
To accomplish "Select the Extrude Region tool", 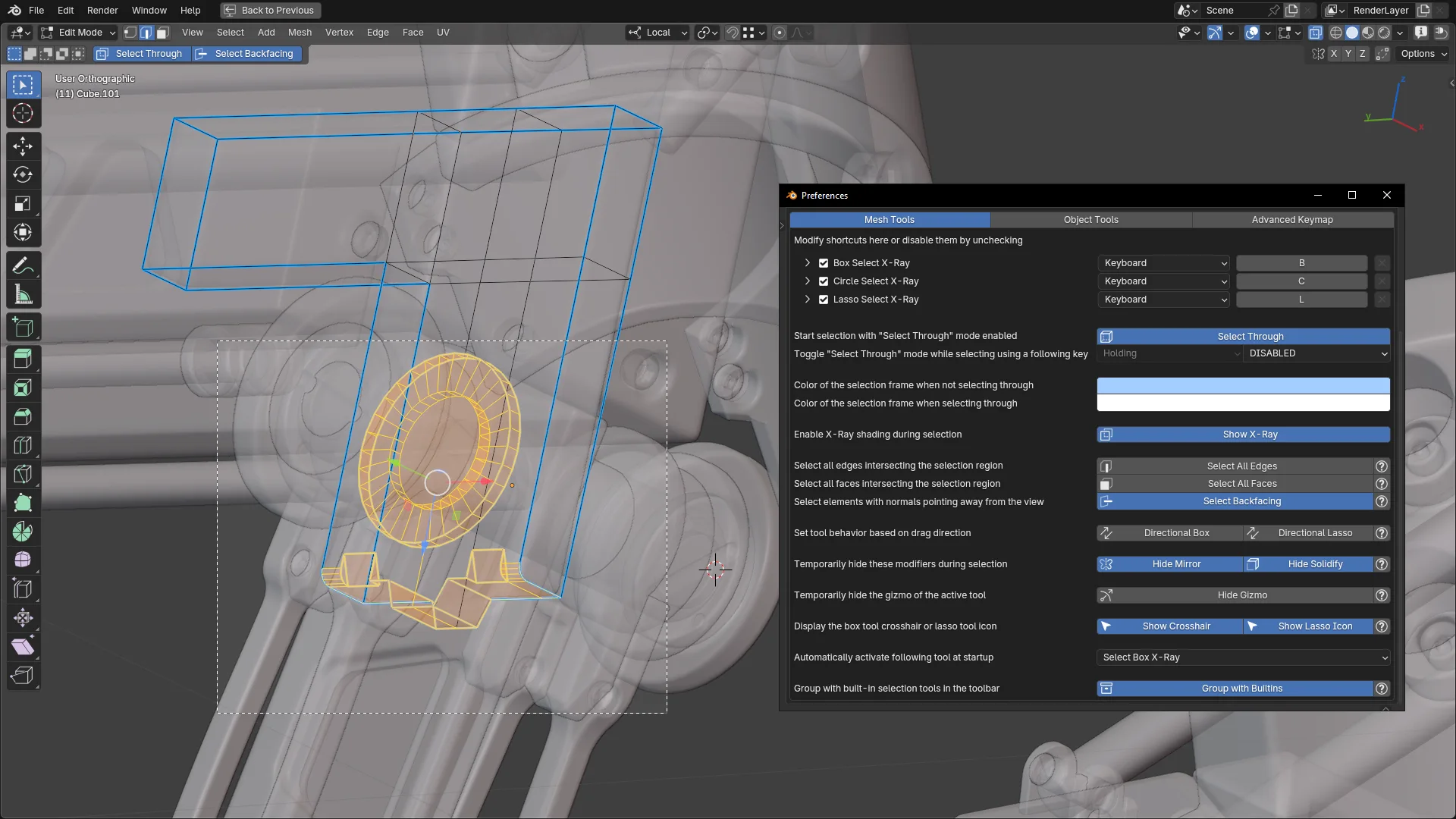I will click(23, 358).
